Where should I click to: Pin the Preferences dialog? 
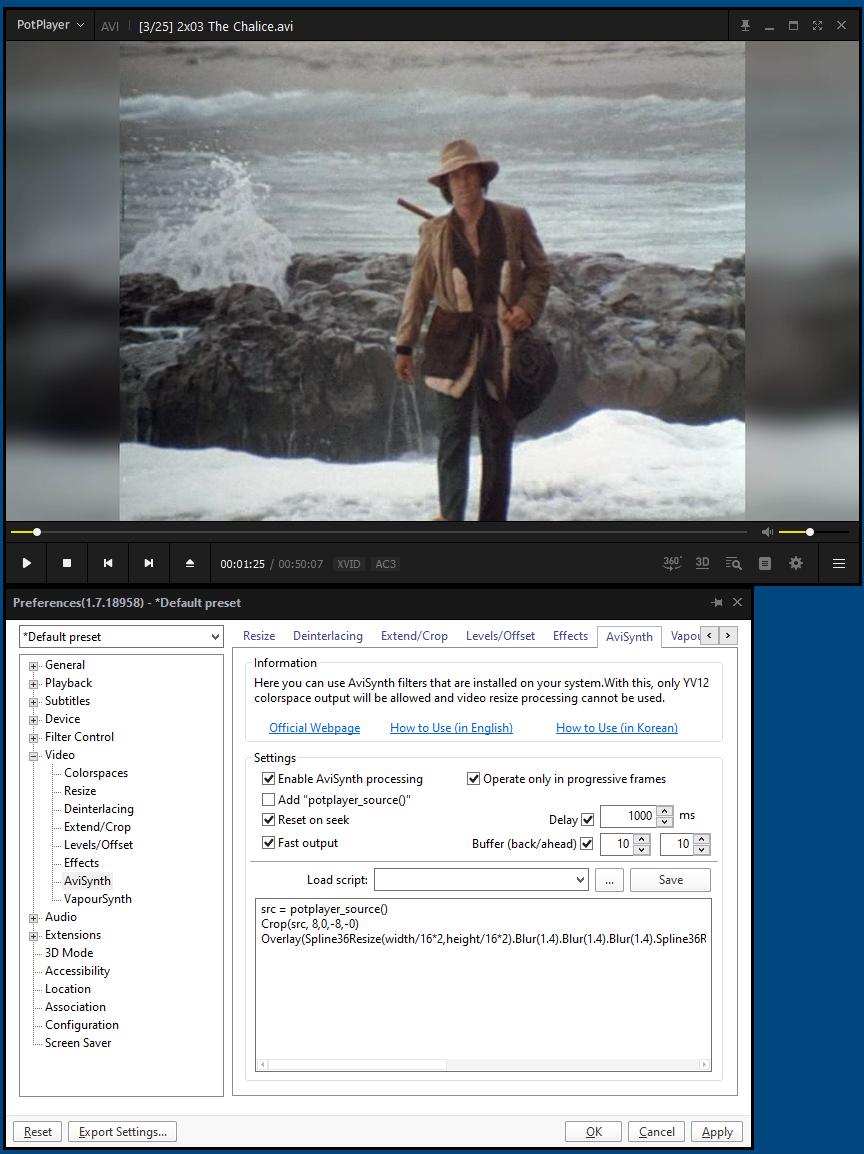tap(717, 602)
